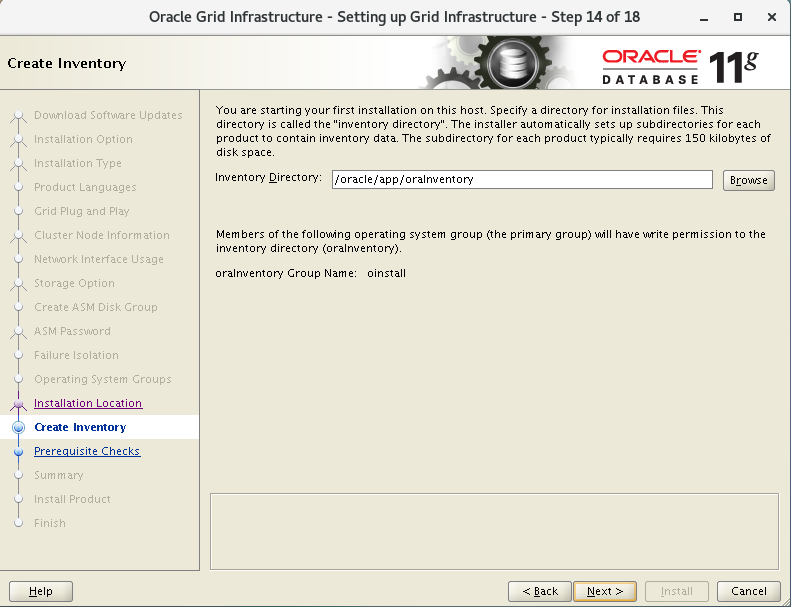The width and height of the screenshot is (791, 607).
Task: Click the Download Software Updates step marker icon
Action: pos(19,117)
